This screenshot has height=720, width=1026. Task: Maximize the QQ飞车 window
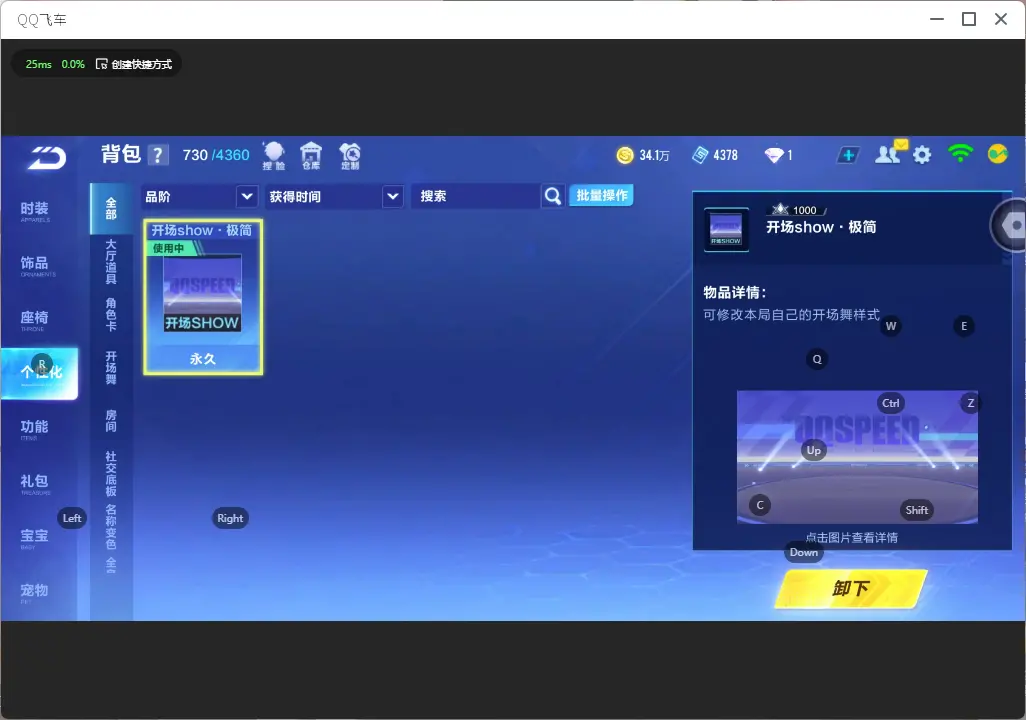[x=969, y=19]
